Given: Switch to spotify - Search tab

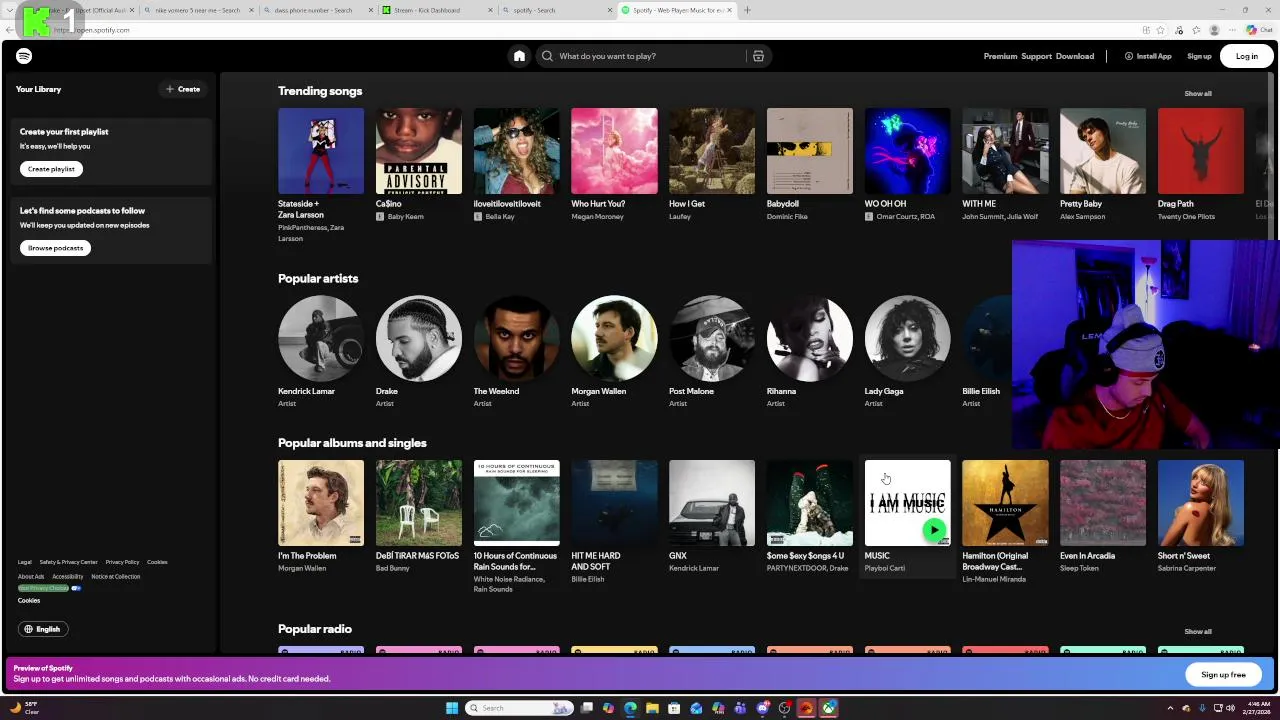Looking at the screenshot, I should [x=557, y=10].
